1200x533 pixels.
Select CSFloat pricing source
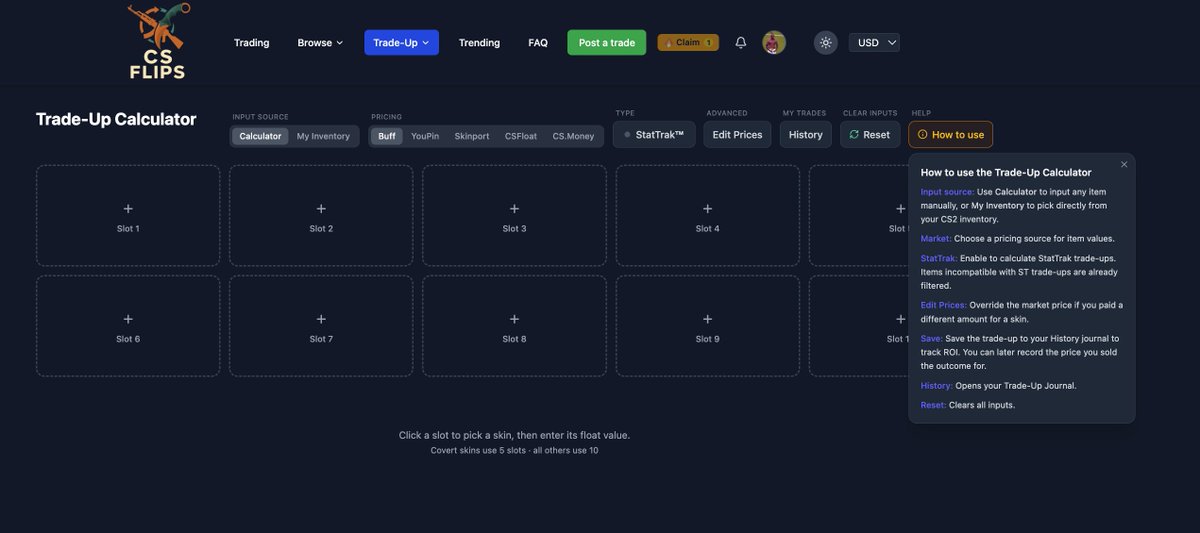521,136
